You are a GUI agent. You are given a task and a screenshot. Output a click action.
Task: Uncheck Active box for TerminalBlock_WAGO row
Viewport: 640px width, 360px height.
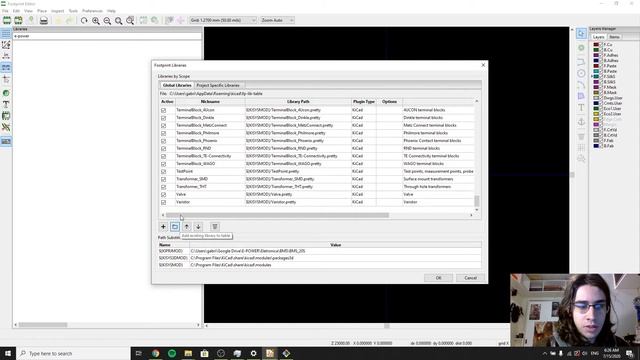164,164
